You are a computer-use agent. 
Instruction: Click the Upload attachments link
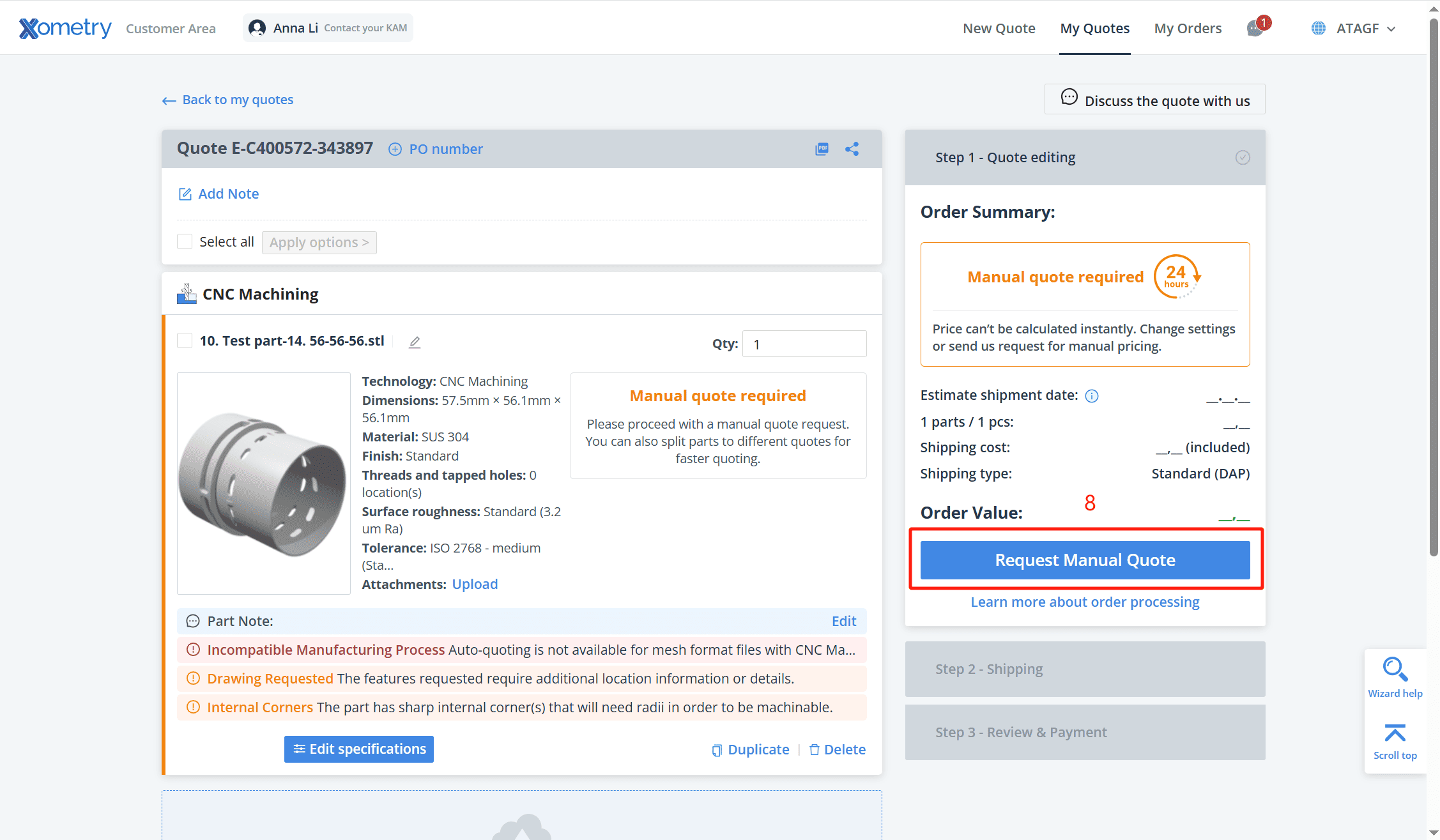click(475, 584)
